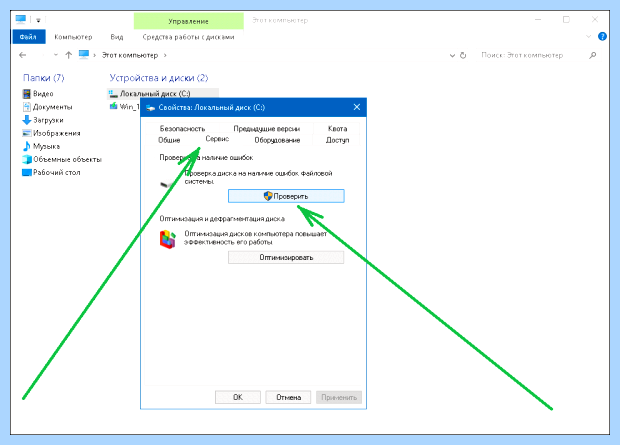This screenshot has height=445, width=620.
Task: Select the Видео folder
Action: (38, 94)
